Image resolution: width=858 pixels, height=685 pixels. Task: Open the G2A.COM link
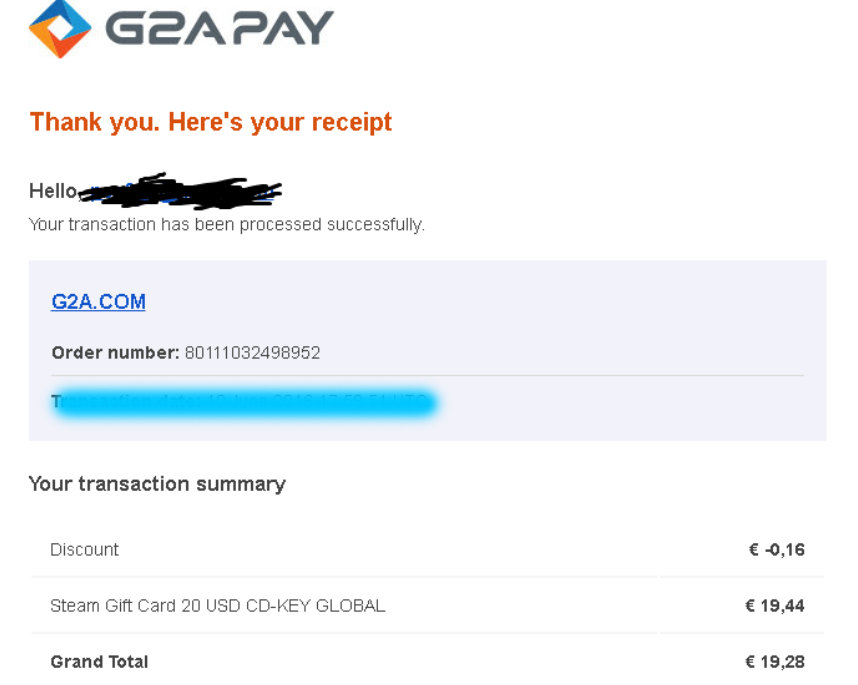pos(98,302)
